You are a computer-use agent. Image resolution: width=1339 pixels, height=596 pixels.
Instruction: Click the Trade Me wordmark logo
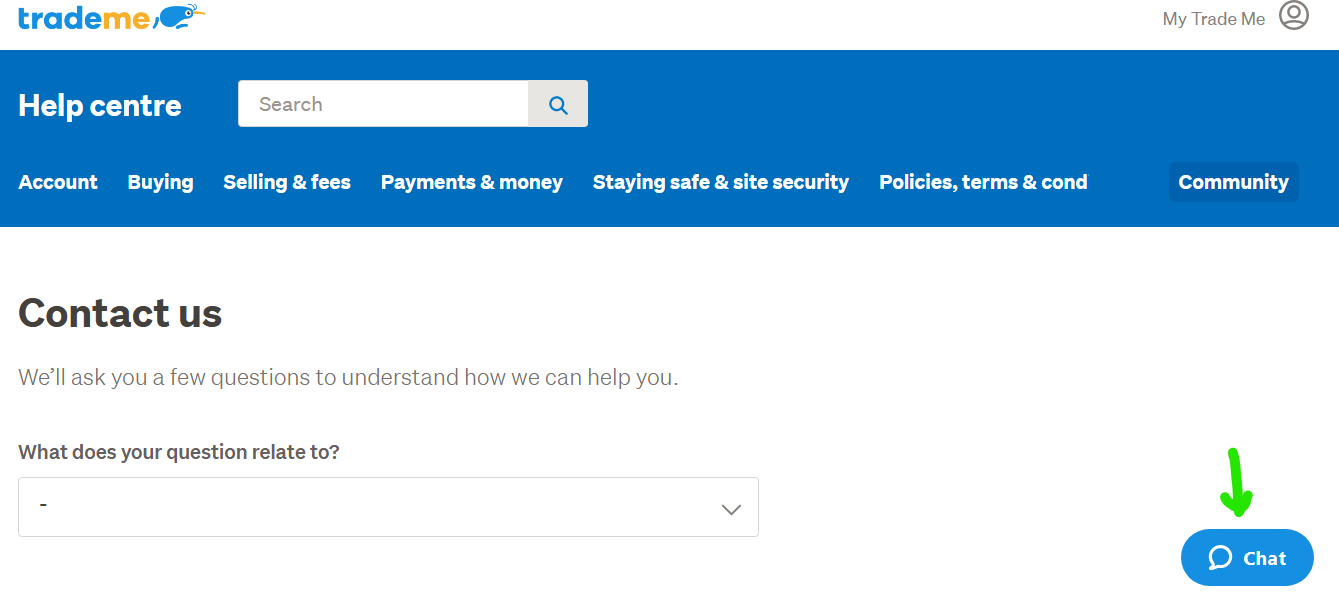(83, 17)
